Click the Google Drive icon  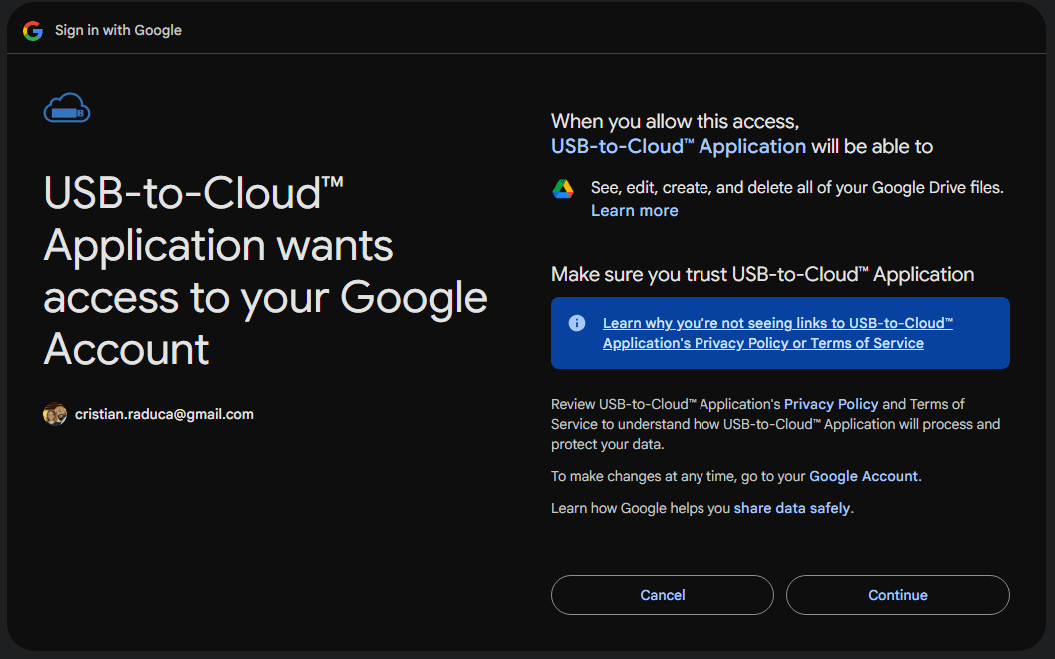[563, 189]
